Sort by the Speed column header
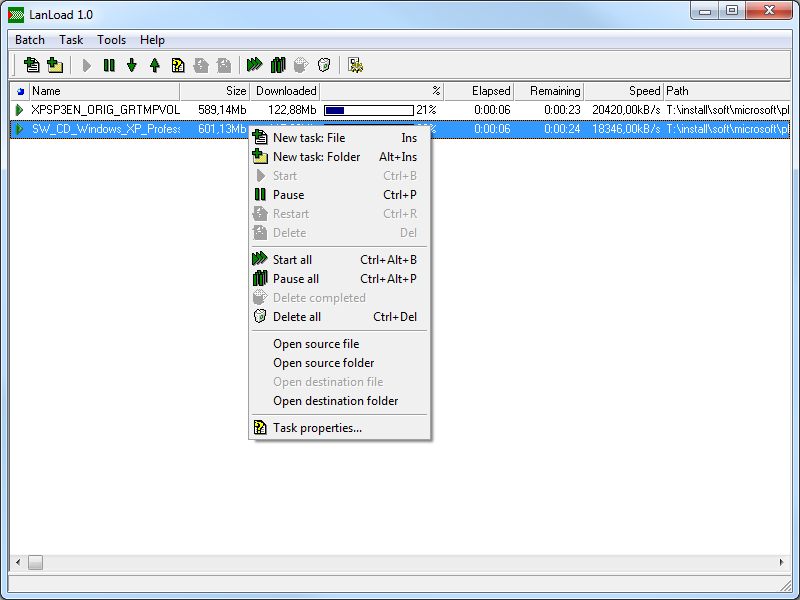800x600 pixels. tap(623, 91)
